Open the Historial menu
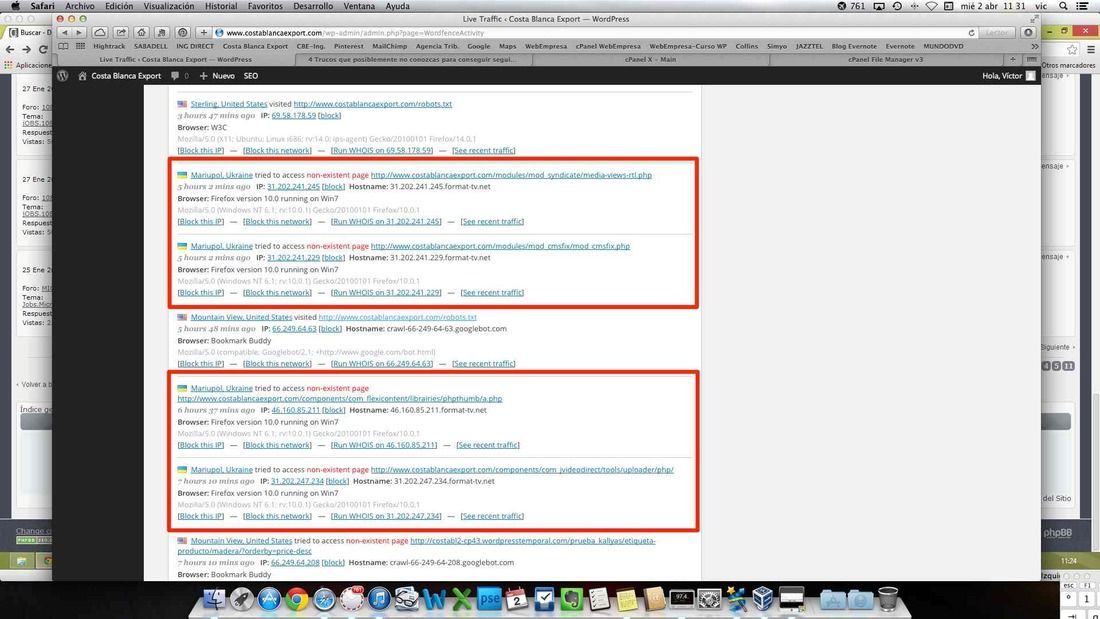The width and height of the screenshot is (1100, 619). coord(221,6)
